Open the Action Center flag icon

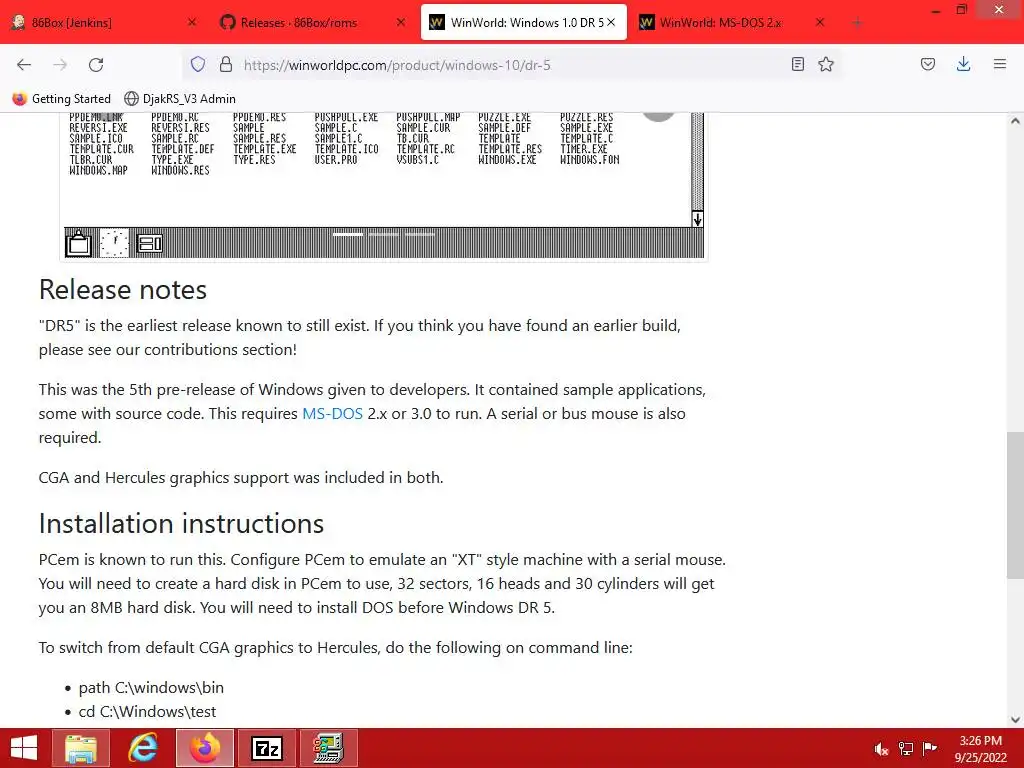(x=930, y=748)
